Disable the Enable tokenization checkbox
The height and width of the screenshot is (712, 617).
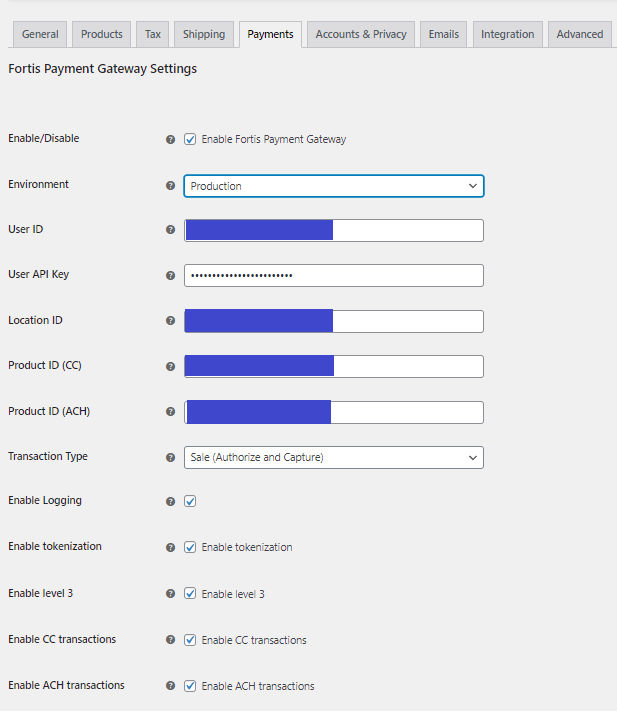click(x=190, y=547)
